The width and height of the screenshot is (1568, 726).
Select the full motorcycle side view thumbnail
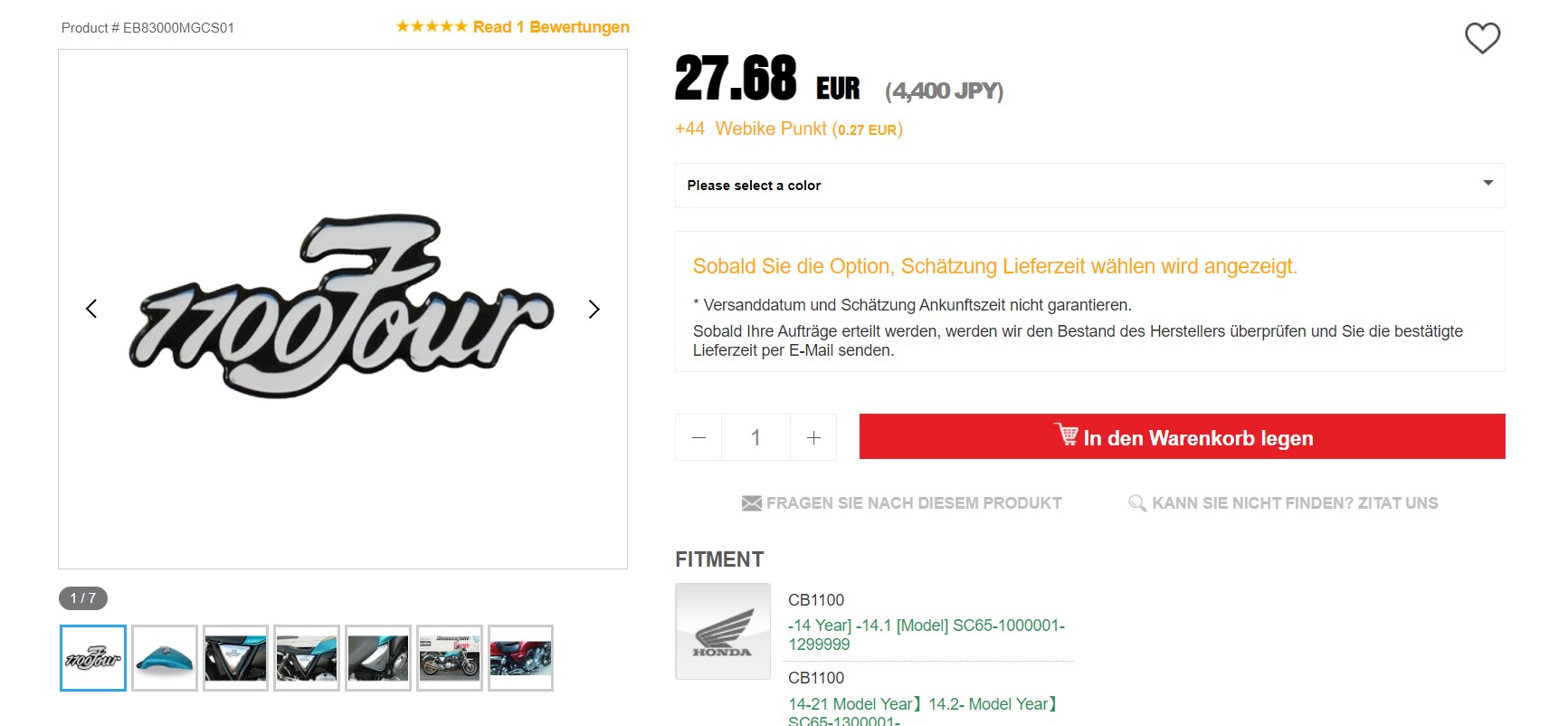[x=450, y=658]
